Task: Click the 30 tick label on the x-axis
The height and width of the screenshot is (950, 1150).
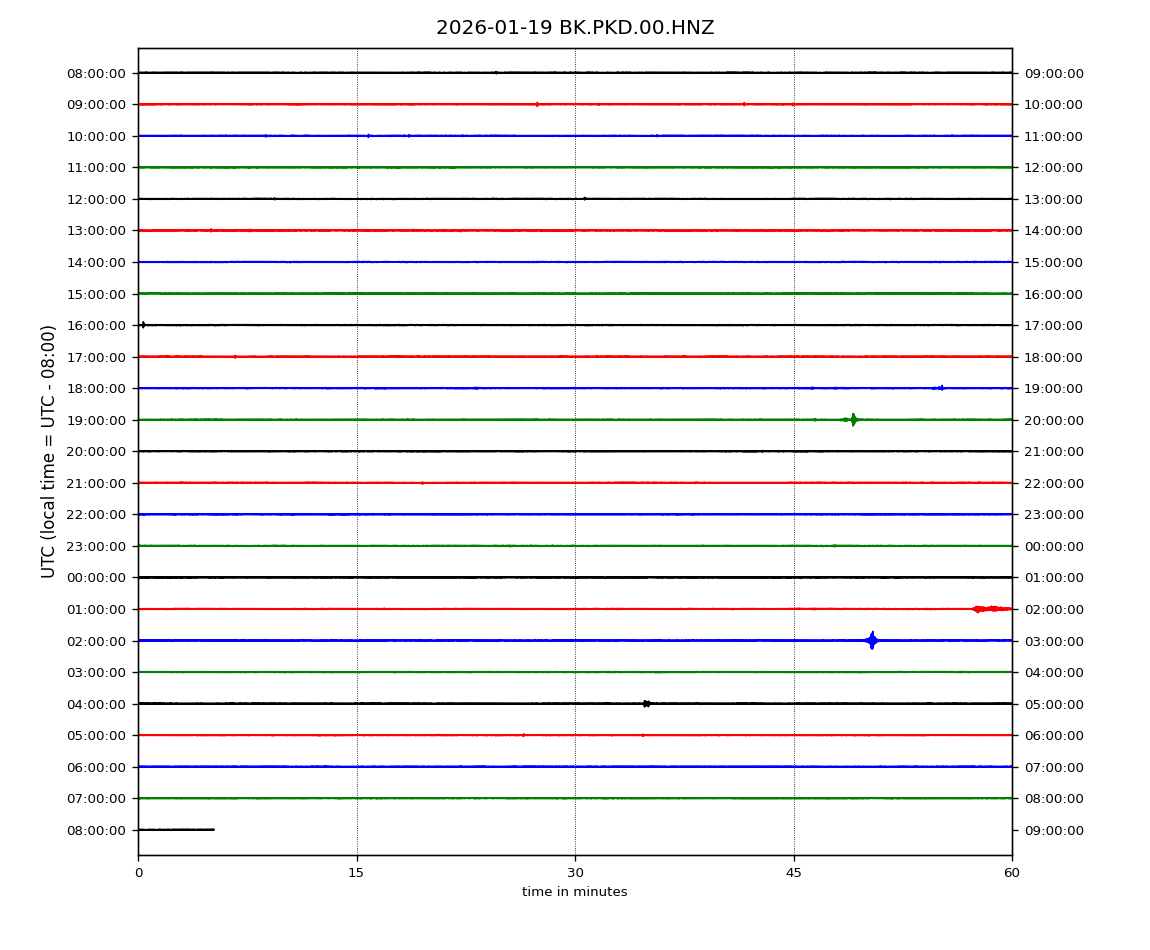Action: pyautogui.click(x=575, y=873)
